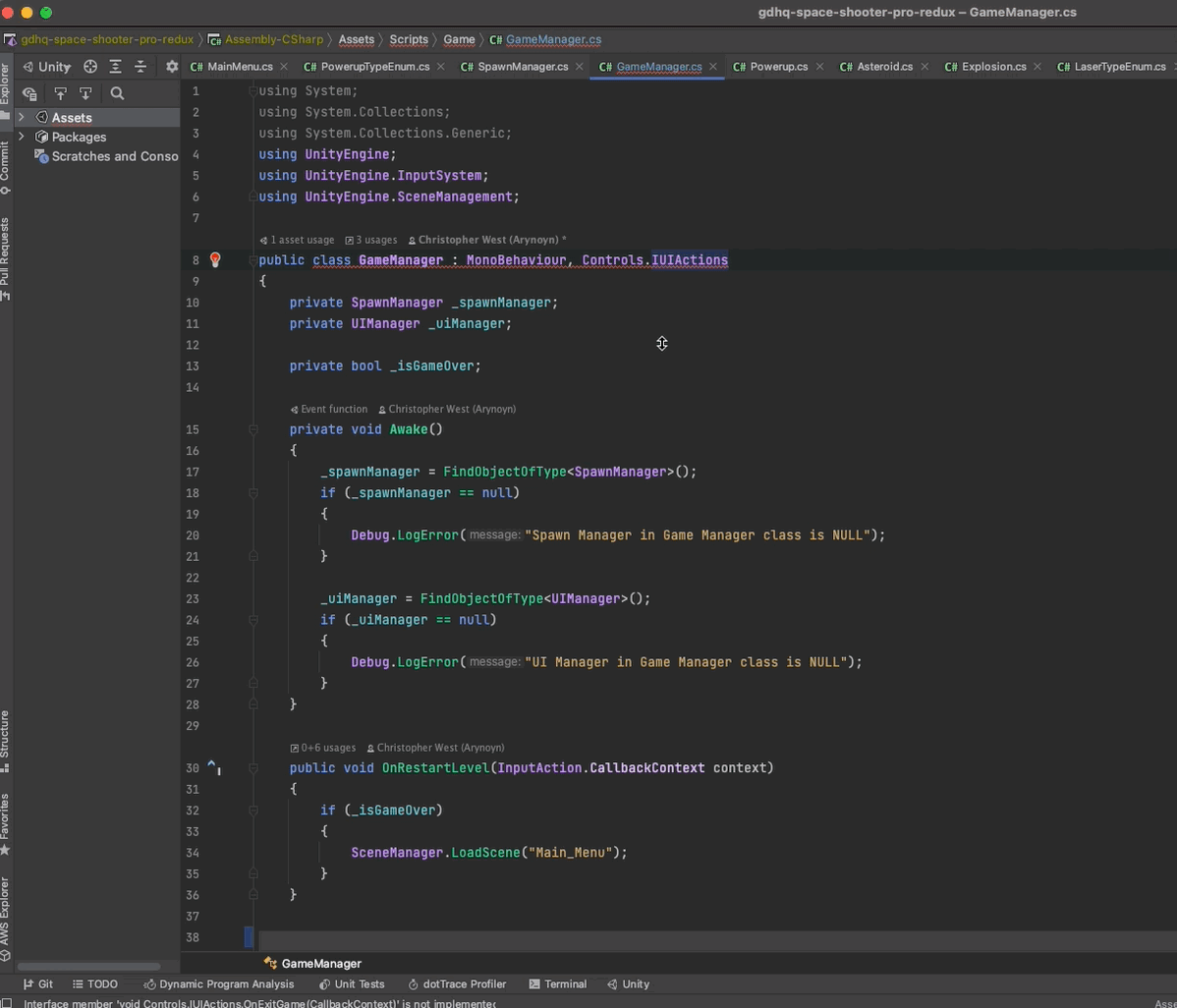Open the Structure side tool window
Screen dimensions: 1177x1008
point(5,741)
